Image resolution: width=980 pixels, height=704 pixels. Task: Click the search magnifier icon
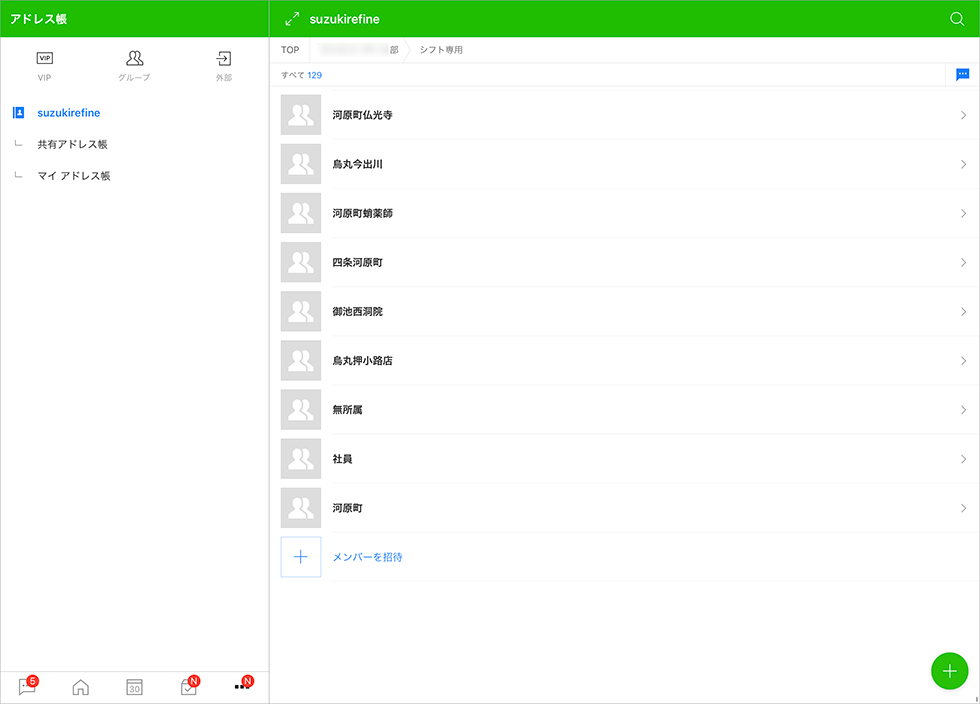(957, 19)
